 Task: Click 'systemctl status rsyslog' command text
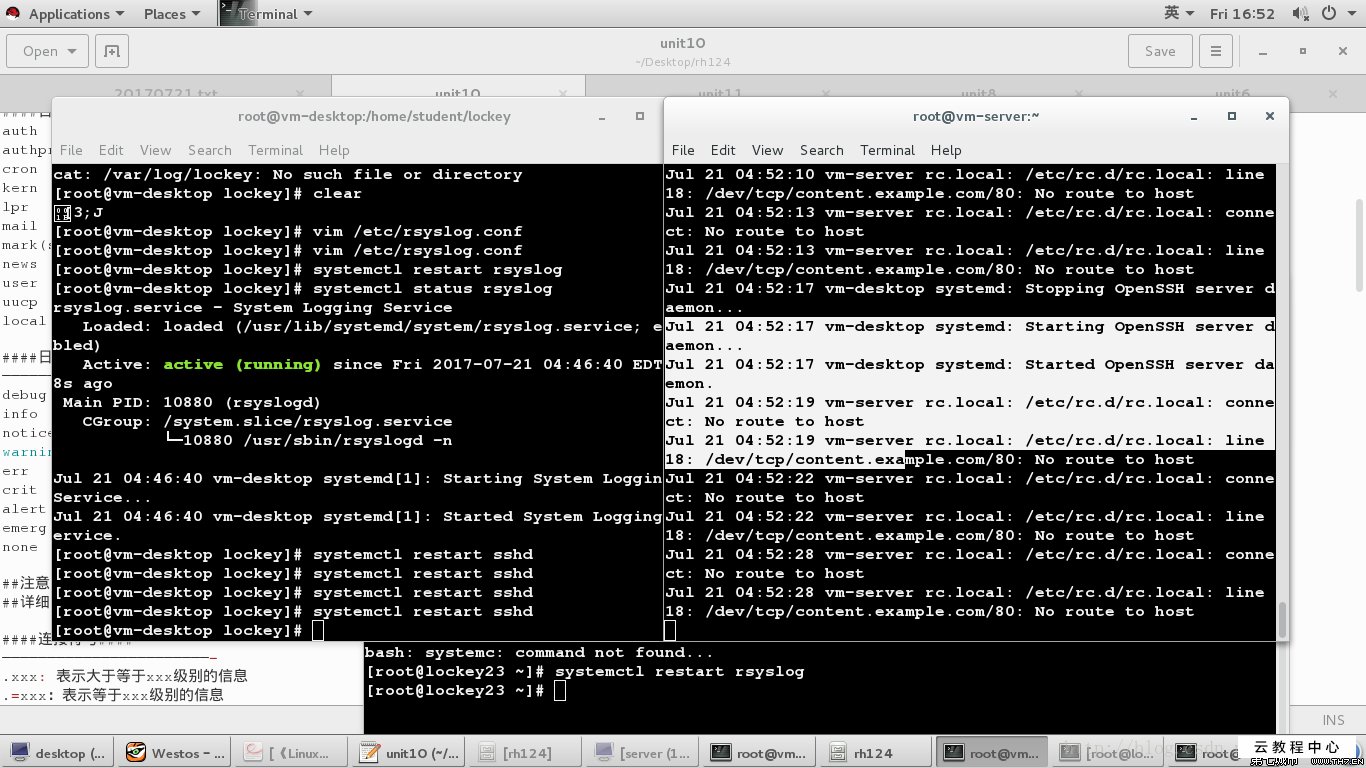(x=432, y=288)
